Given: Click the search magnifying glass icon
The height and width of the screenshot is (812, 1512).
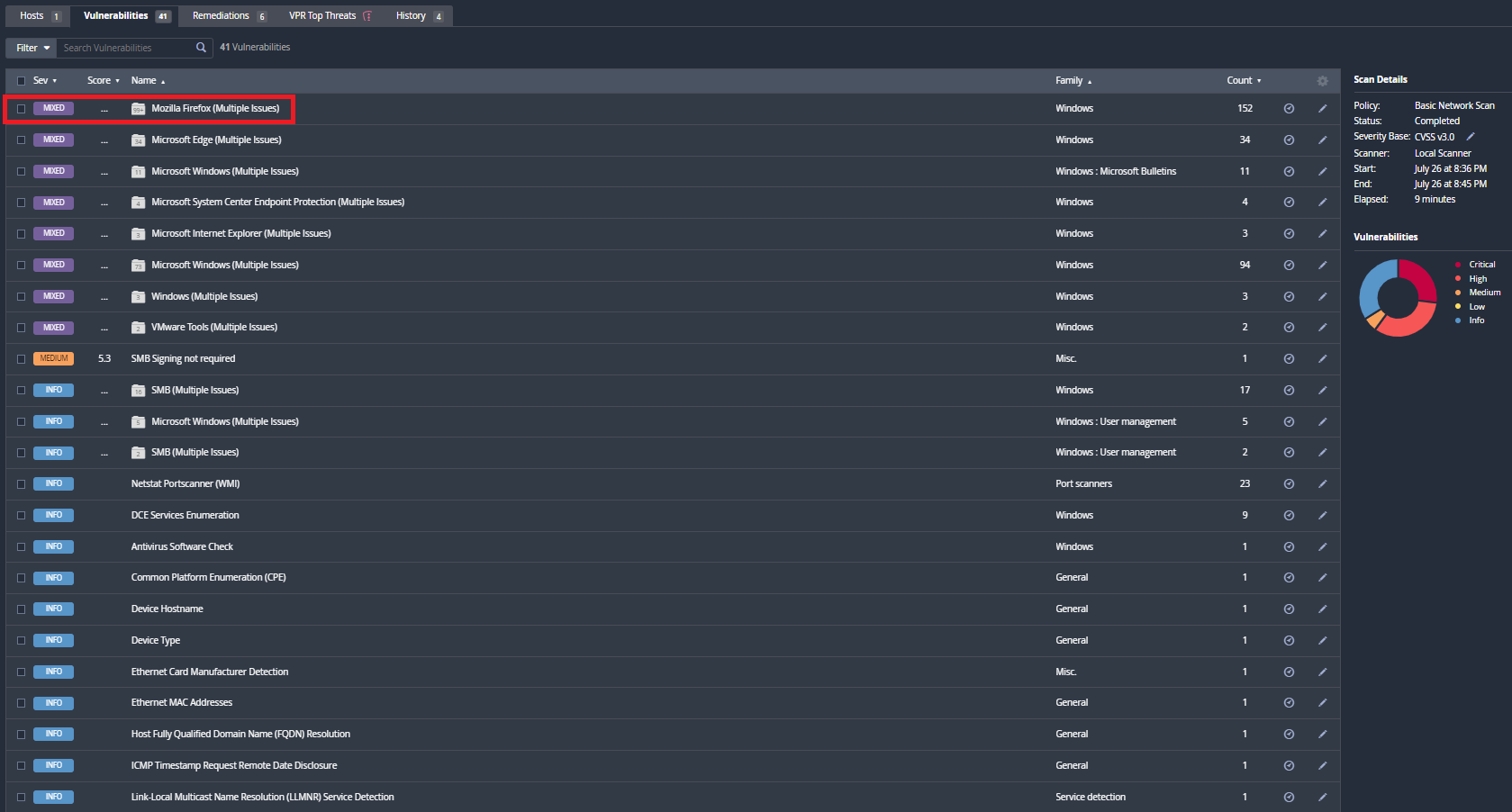Looking at the screenshot, I should (201, 48).
